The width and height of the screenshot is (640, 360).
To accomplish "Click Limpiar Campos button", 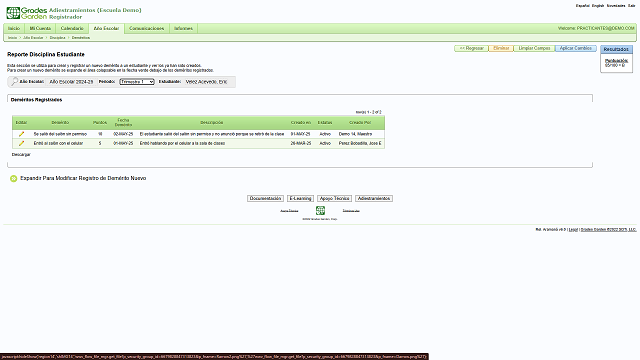I will [534, 48].
